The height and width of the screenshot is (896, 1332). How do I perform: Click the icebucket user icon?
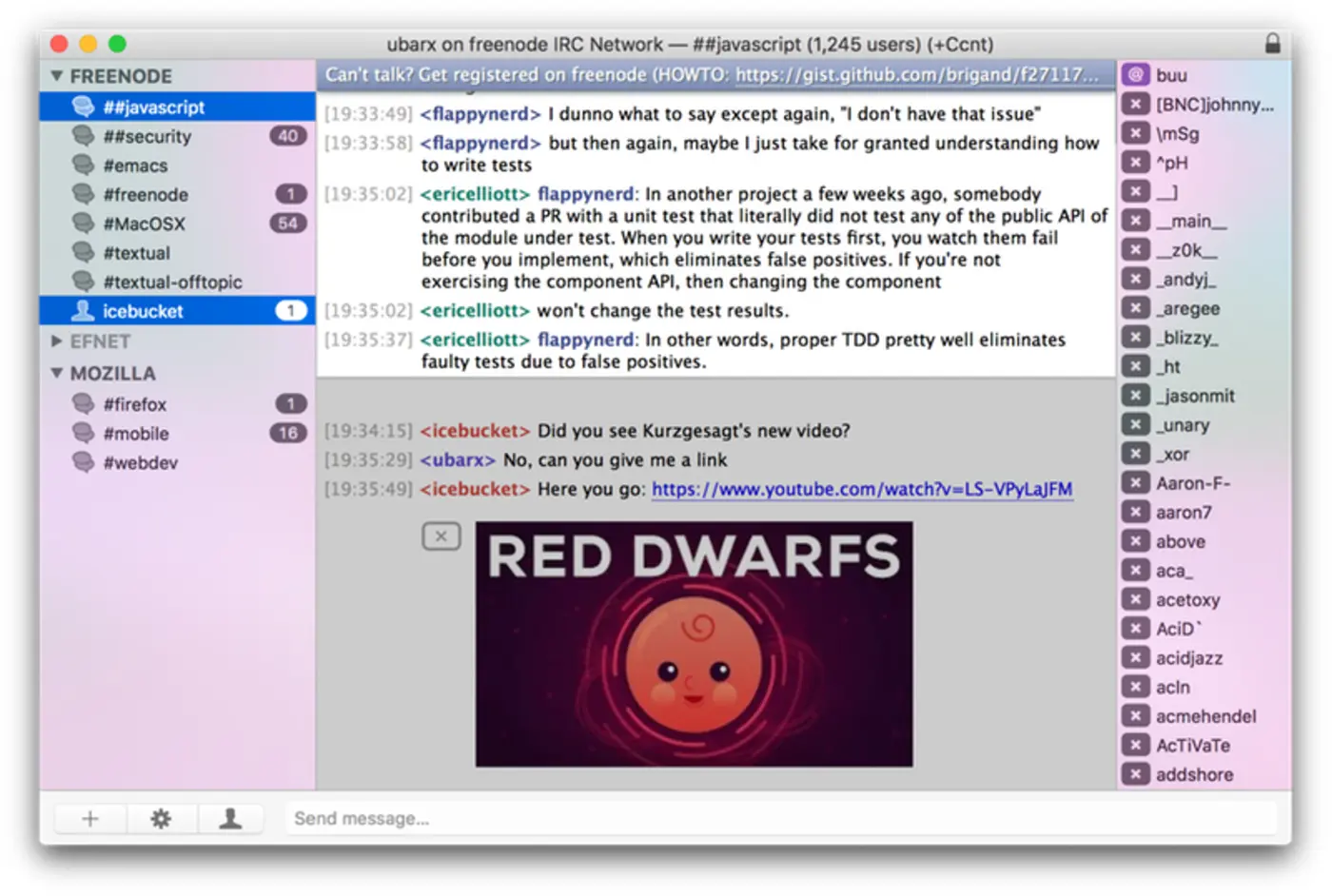coord(84,310)
